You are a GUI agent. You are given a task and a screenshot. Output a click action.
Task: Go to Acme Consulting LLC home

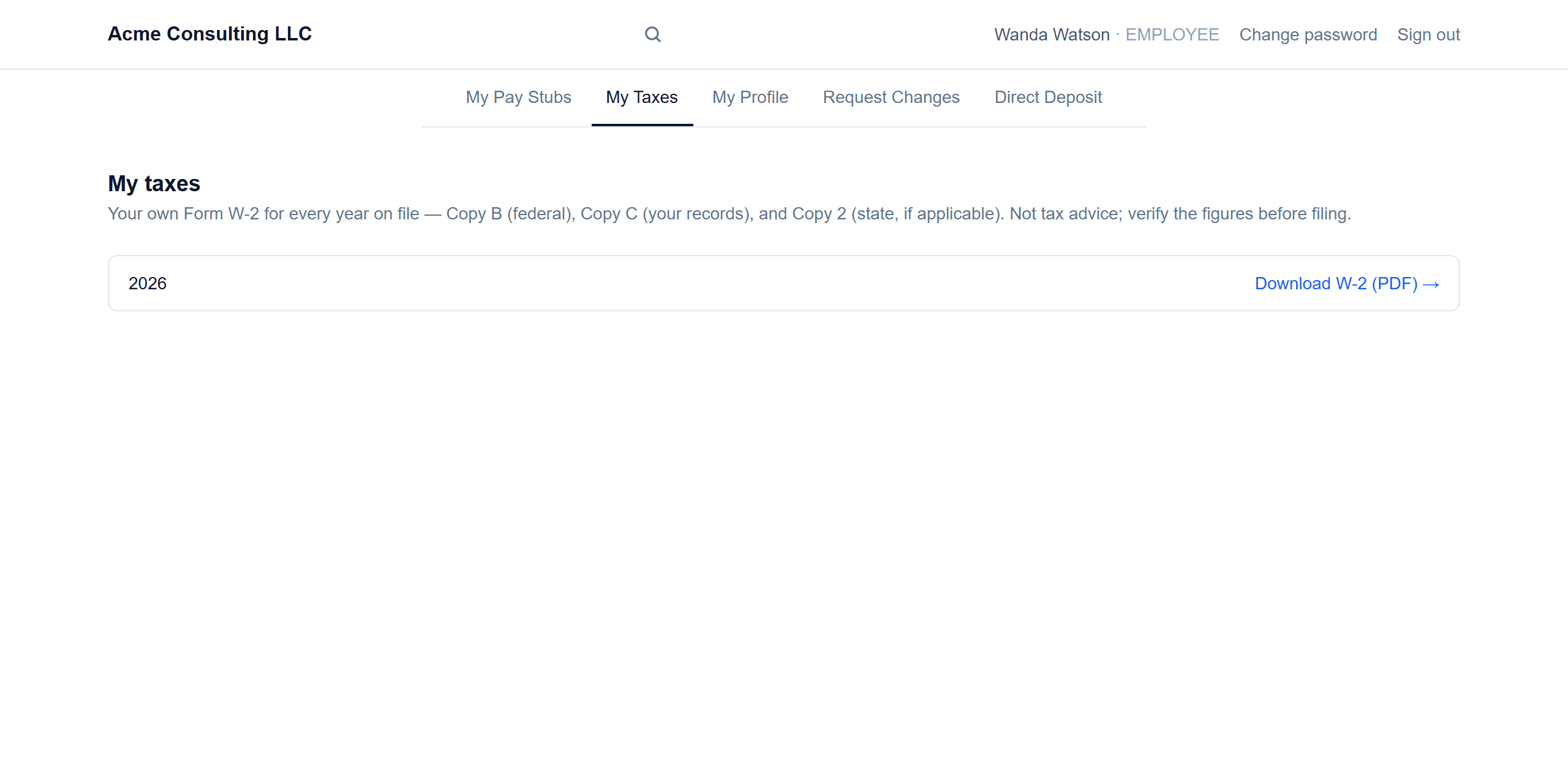[209, 34]
